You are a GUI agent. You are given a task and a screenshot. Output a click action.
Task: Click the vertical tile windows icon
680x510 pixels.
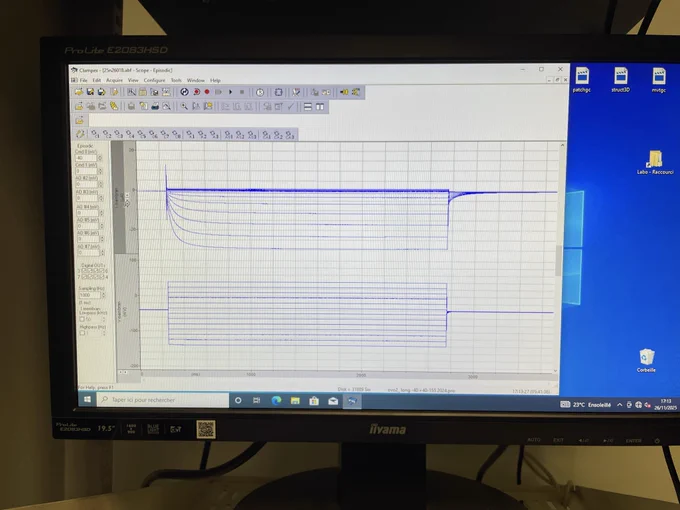320,107
